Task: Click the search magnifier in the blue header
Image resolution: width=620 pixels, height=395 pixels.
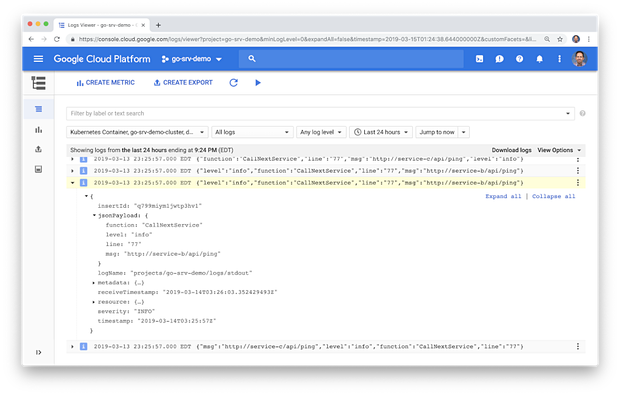Action: 252,59
